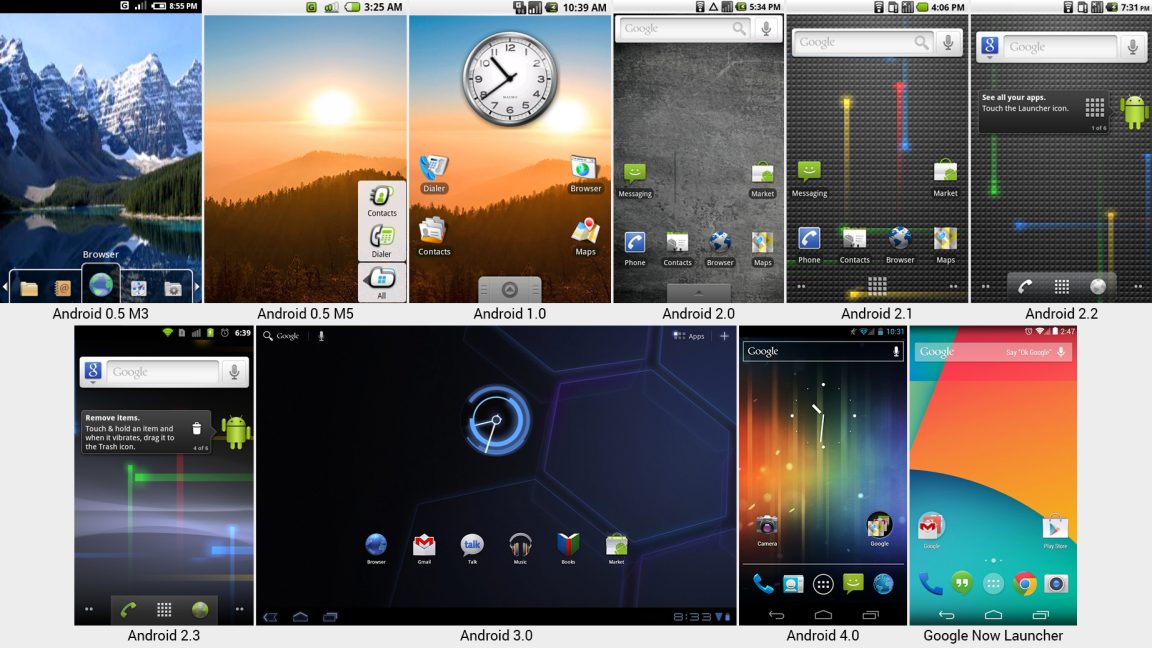Open Messaging on Android 2.0
Image resolution: width=1152 pixels, height=648 pixels.
pos(634,172)
